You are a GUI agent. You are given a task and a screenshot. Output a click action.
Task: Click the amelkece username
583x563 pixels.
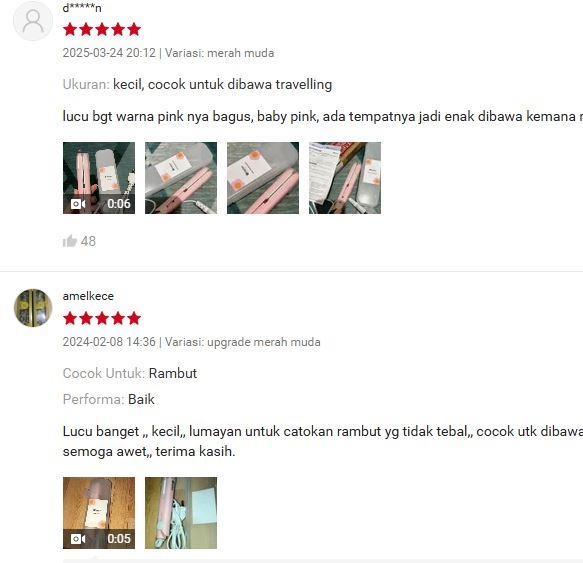coord(88,296)
